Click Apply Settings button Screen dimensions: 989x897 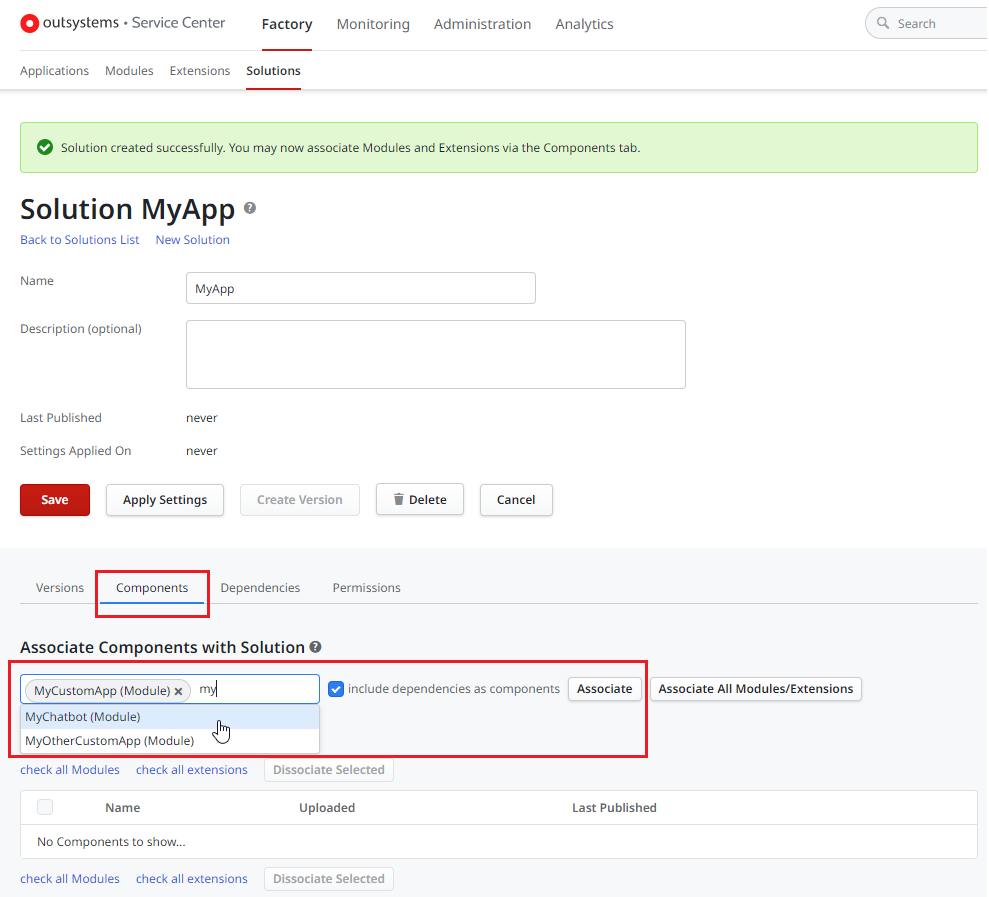click(x=165, y=500)
